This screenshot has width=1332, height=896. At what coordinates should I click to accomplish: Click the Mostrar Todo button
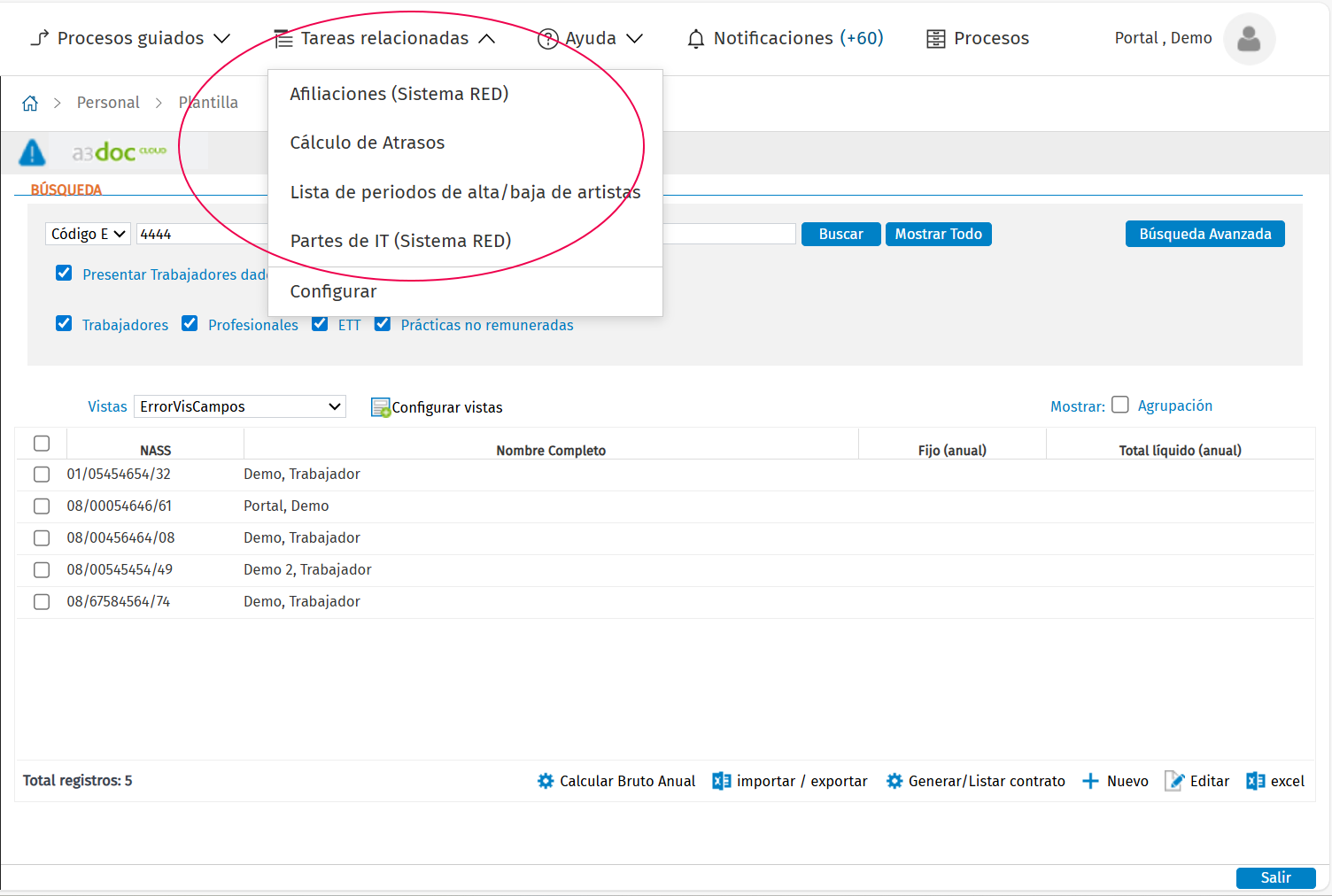938,234
